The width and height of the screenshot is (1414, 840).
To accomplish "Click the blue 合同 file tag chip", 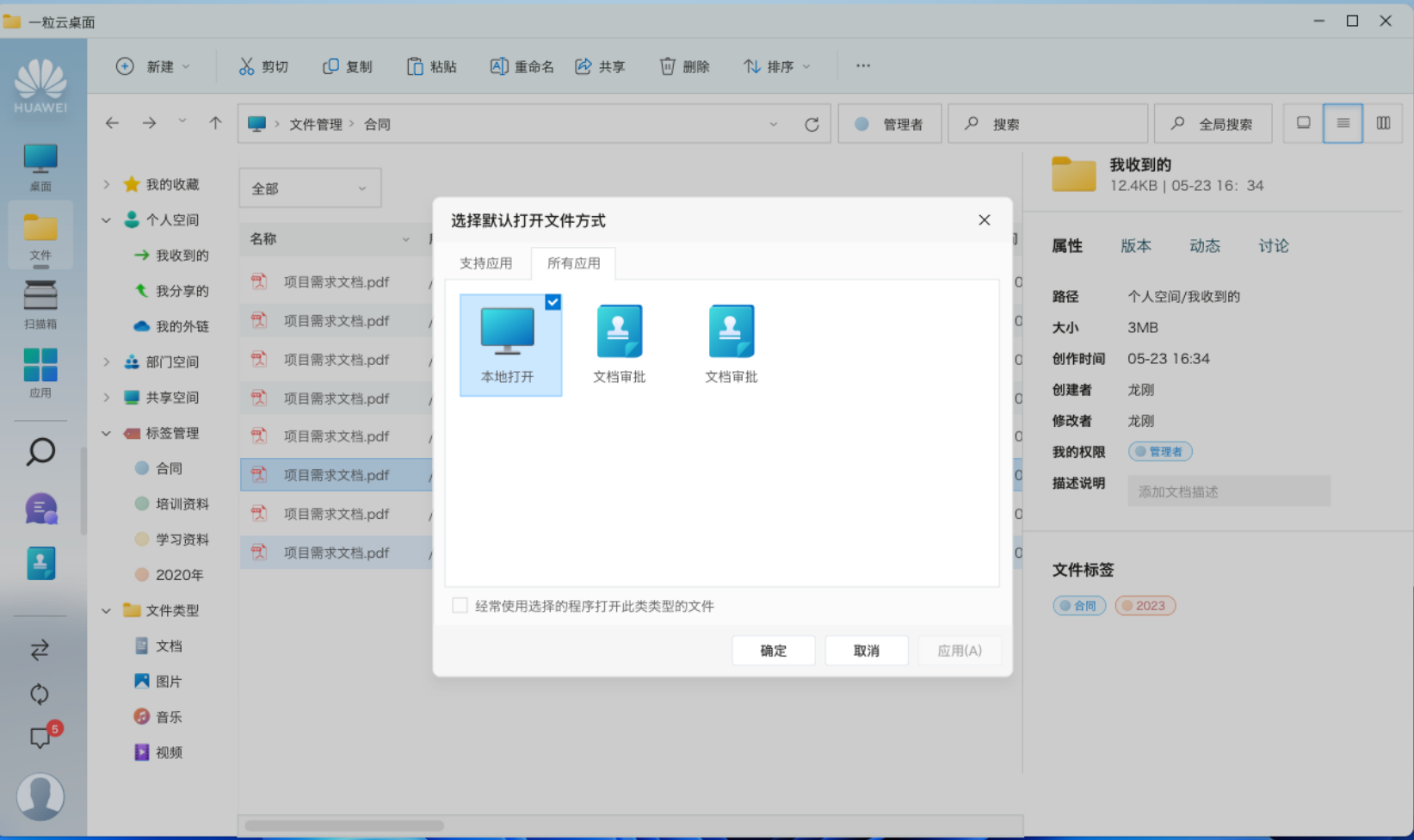I will point(1079,606).
